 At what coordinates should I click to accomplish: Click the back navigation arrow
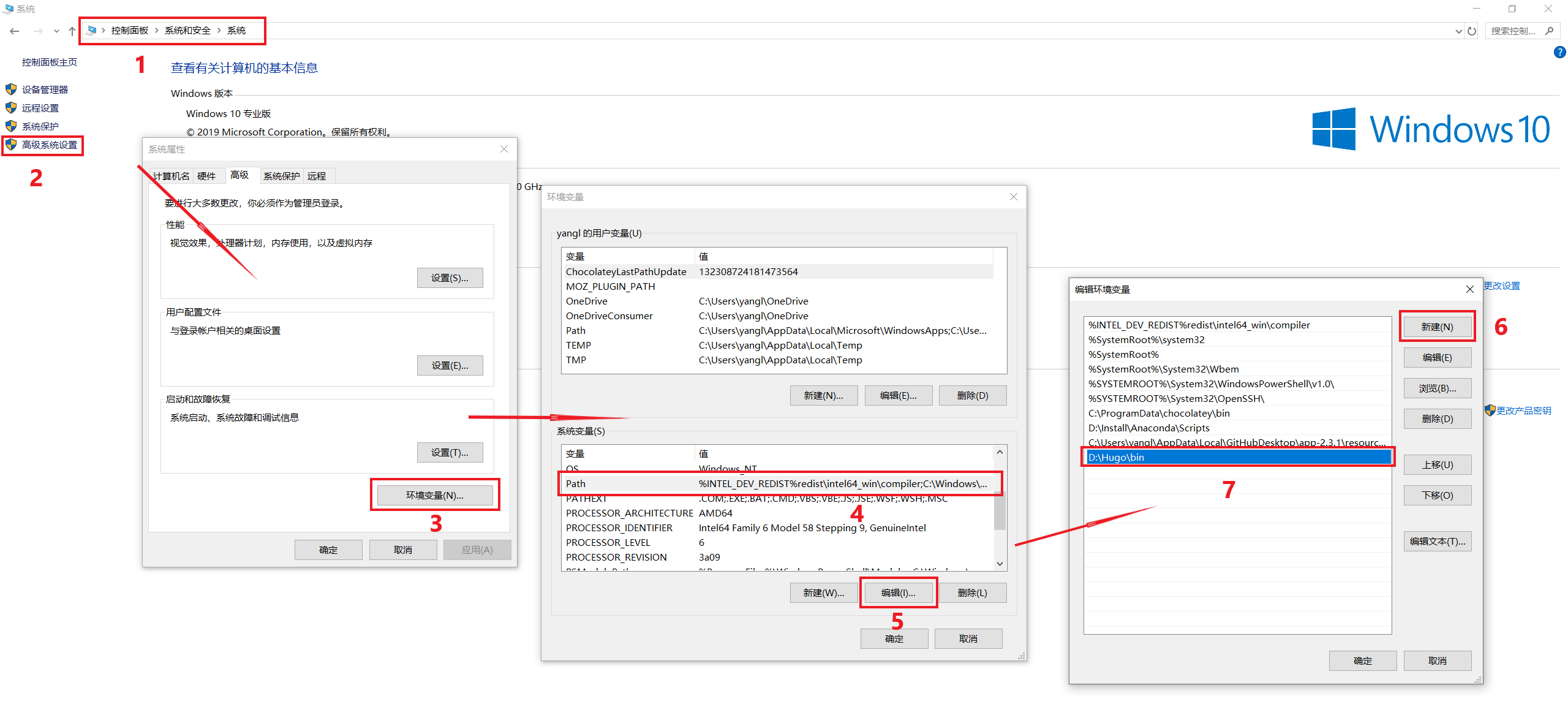point(15,31)
